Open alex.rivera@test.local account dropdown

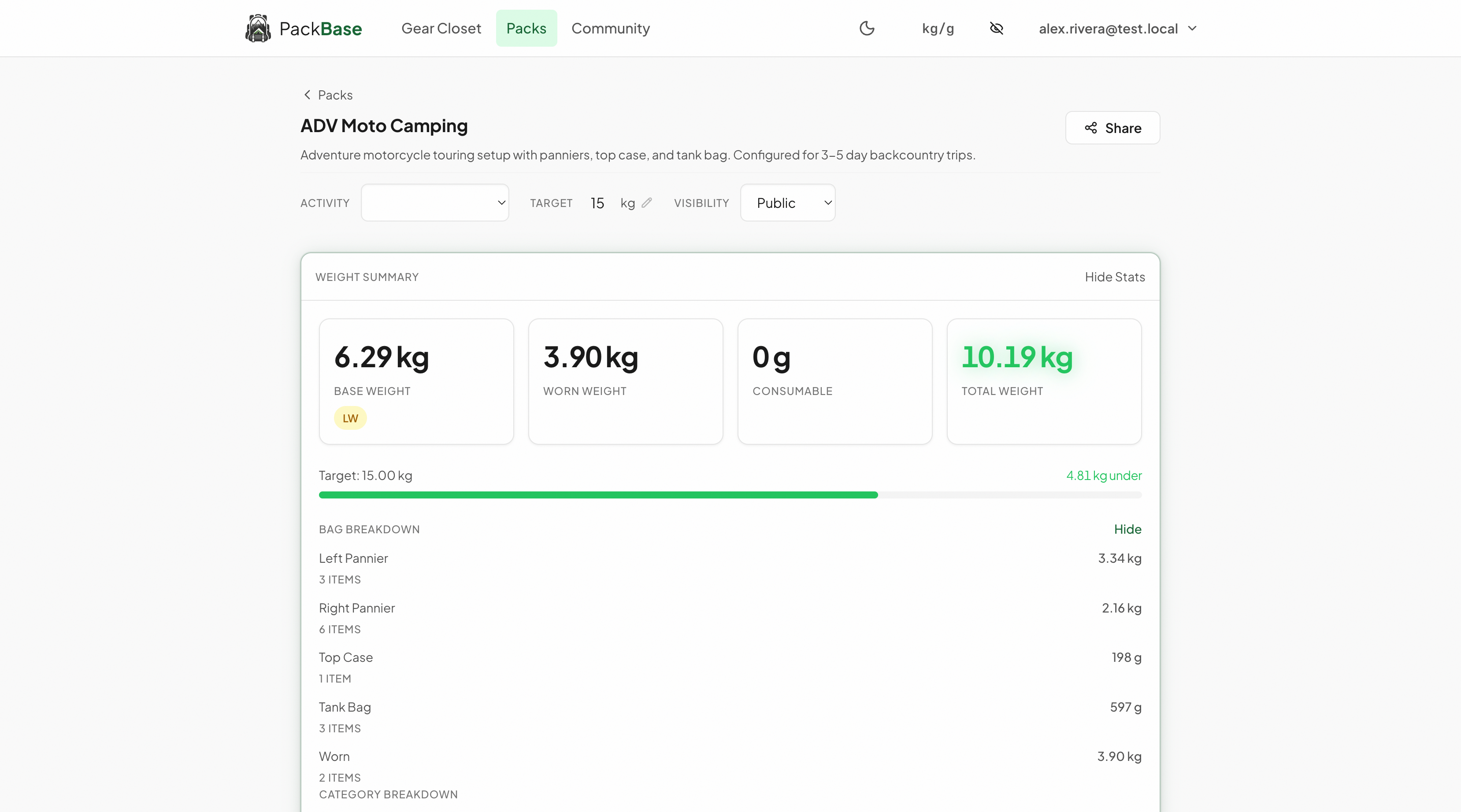(1117, 28)
